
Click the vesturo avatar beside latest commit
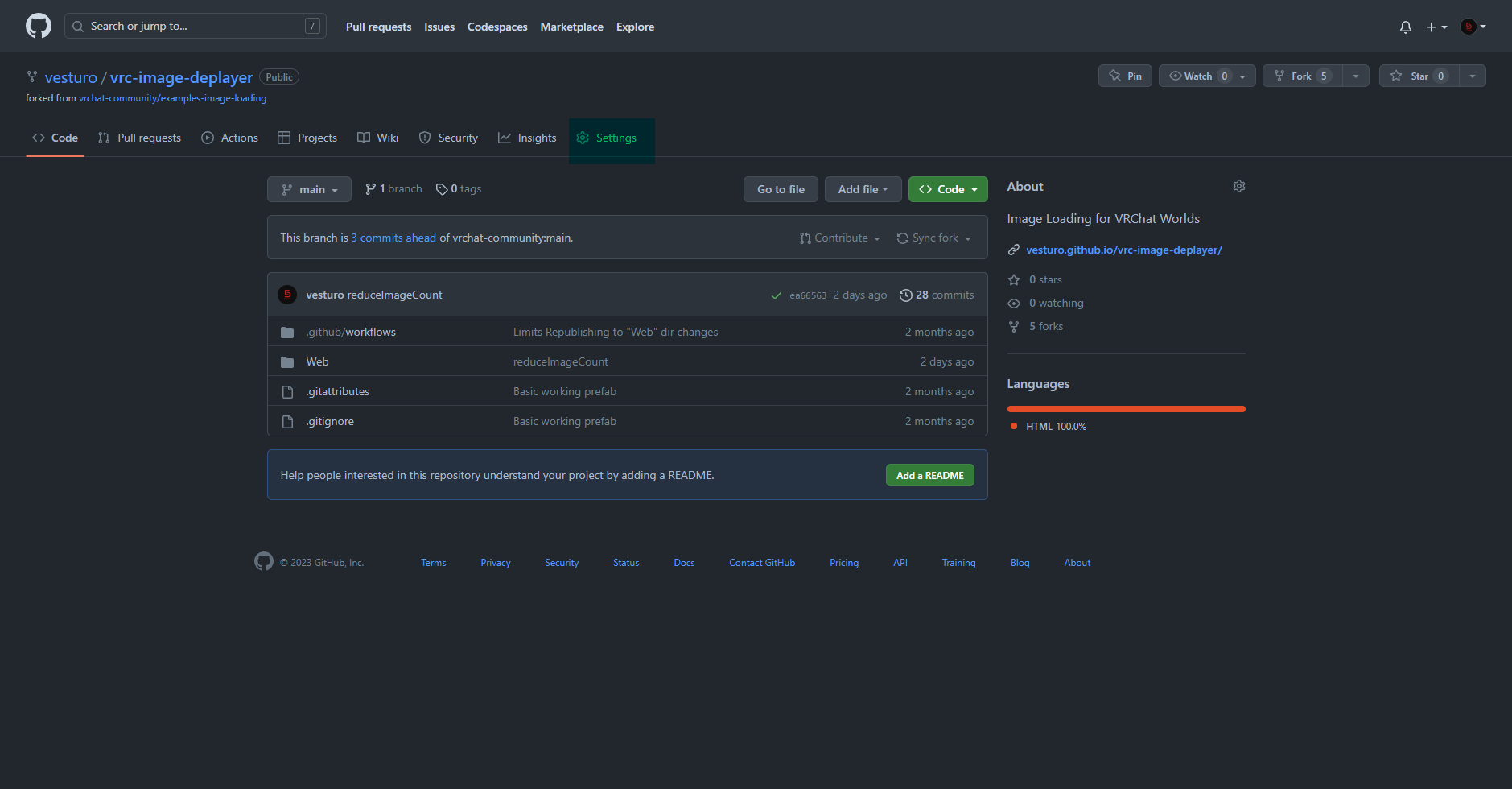coord(287,295)
